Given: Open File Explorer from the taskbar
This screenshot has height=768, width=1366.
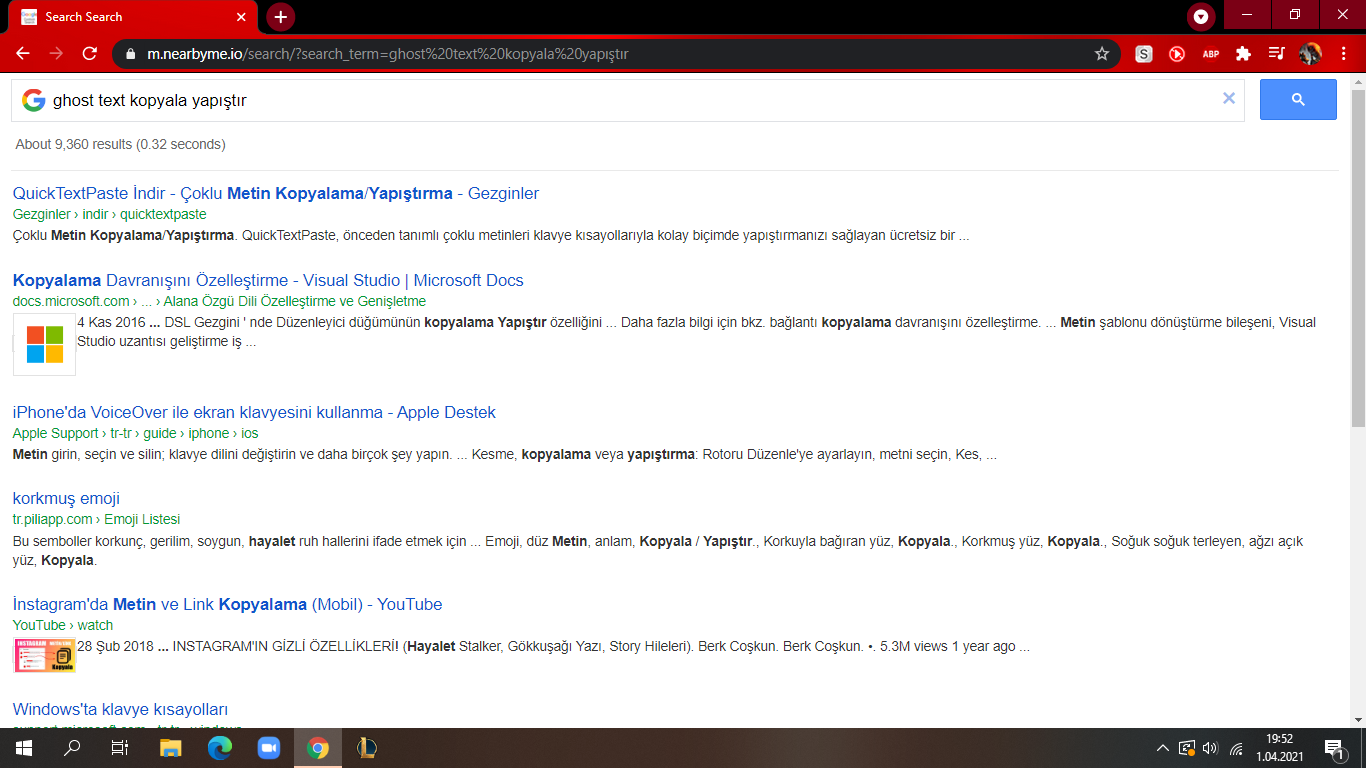Looking at the screenshot, I should [x=171, y=748].
